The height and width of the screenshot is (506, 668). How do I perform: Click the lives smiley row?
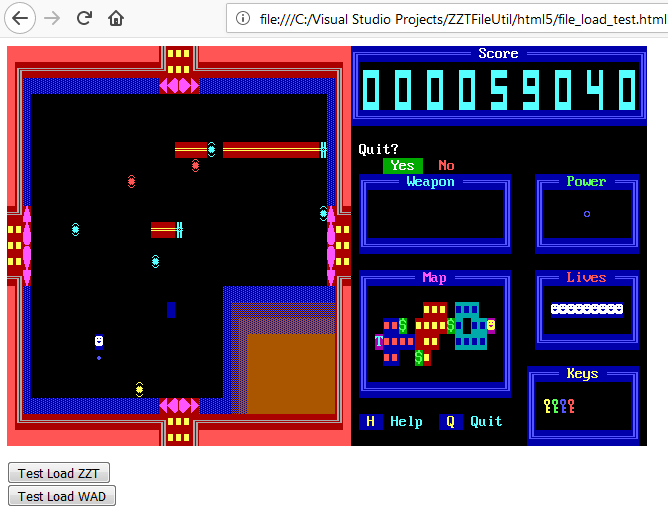coord(587,309)
